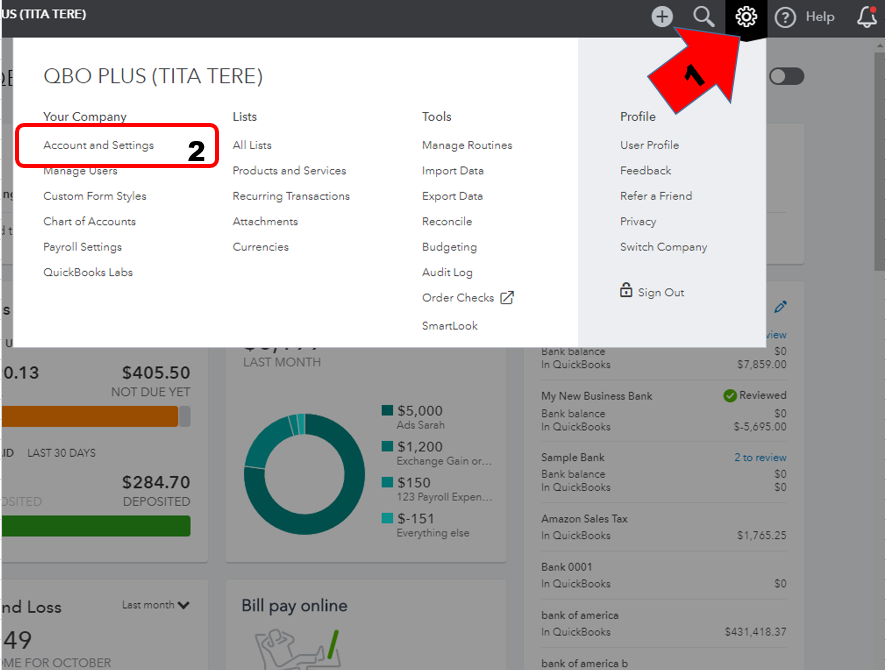Click the Sample Bank account row
The image size is (886, 670).
point(663,472)
